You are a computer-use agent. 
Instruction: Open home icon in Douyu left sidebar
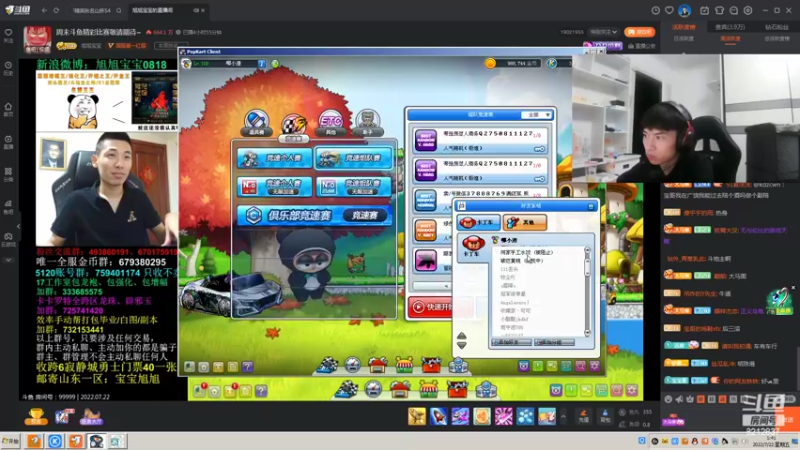8,109
